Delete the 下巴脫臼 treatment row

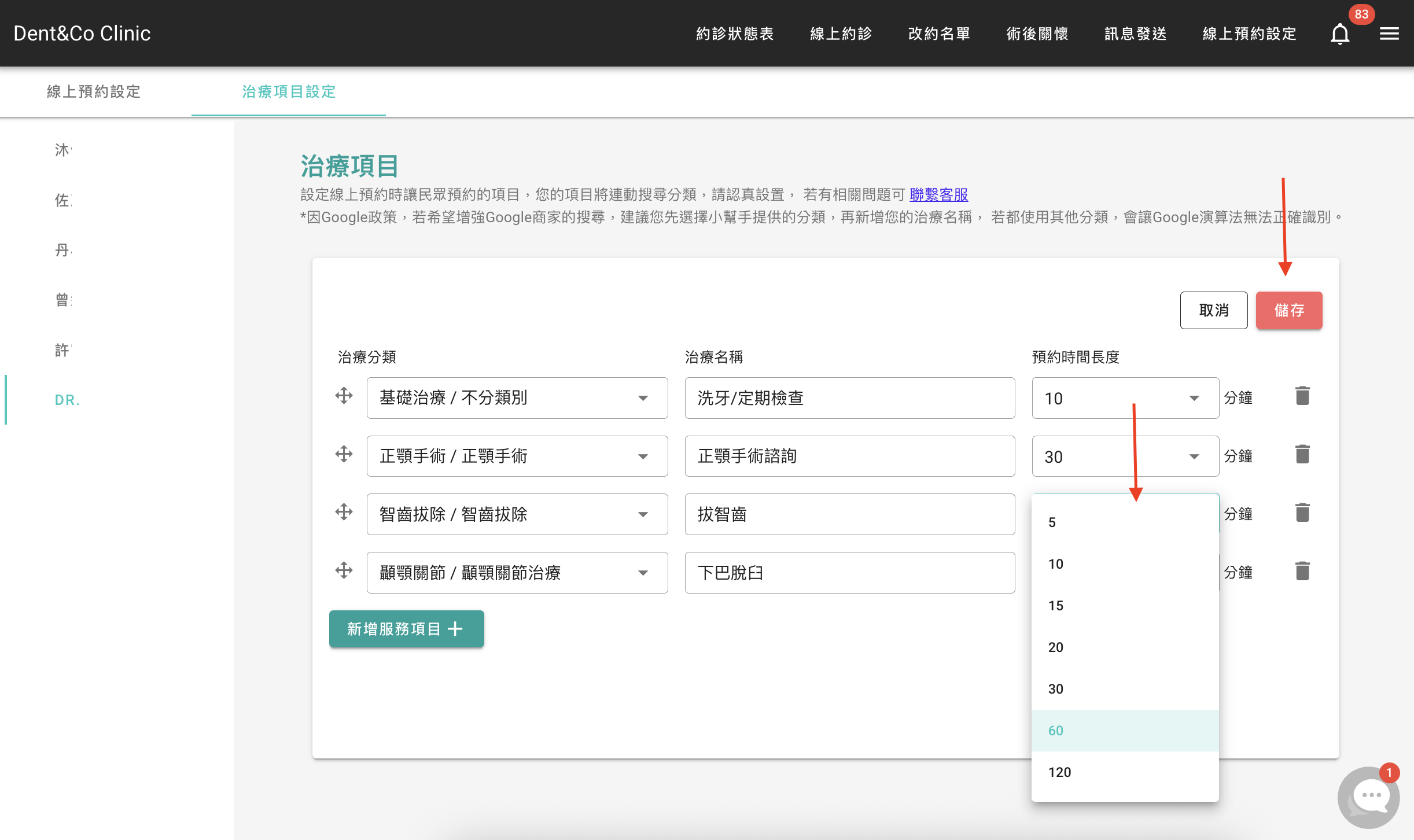(x=1302, y=571)
